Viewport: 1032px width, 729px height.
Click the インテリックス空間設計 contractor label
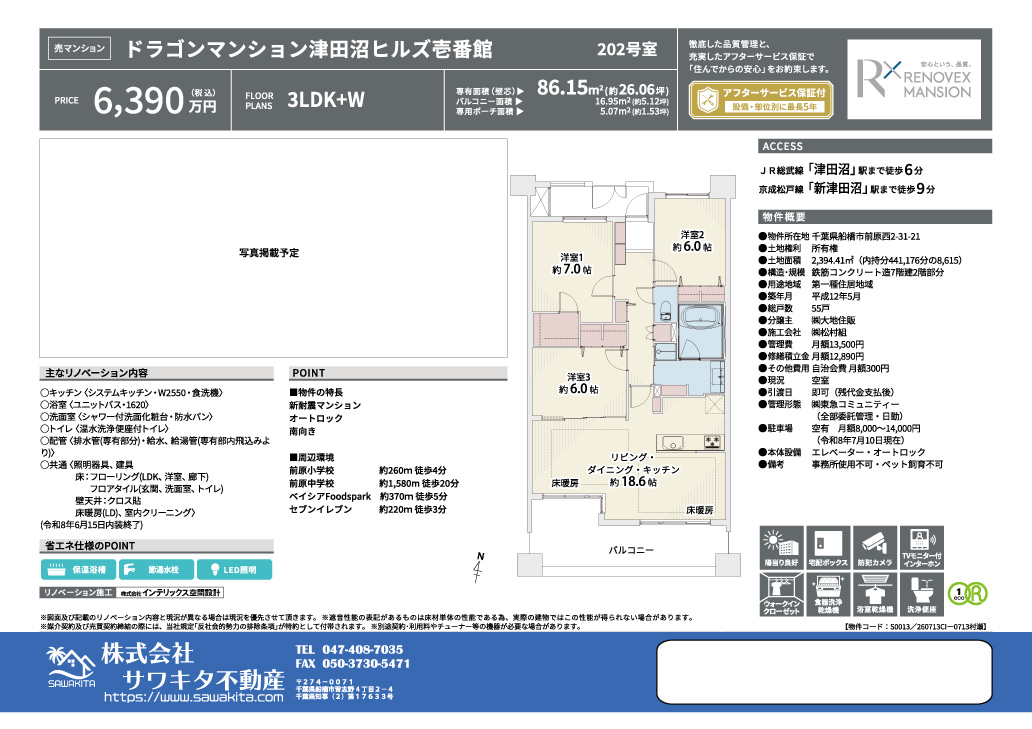pos(170,593)
